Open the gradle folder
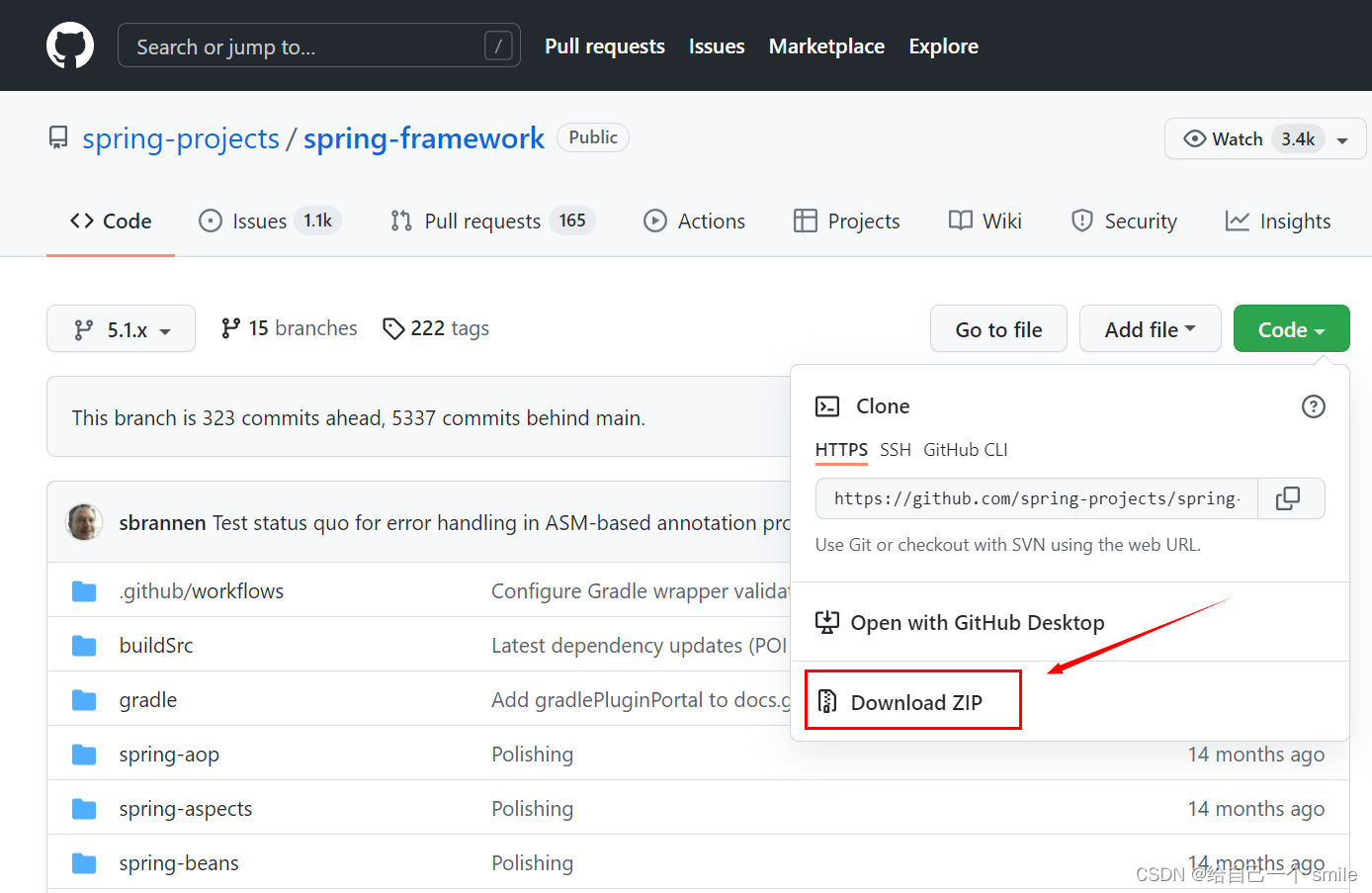1372x893 pixels. (x=148, y=700)
